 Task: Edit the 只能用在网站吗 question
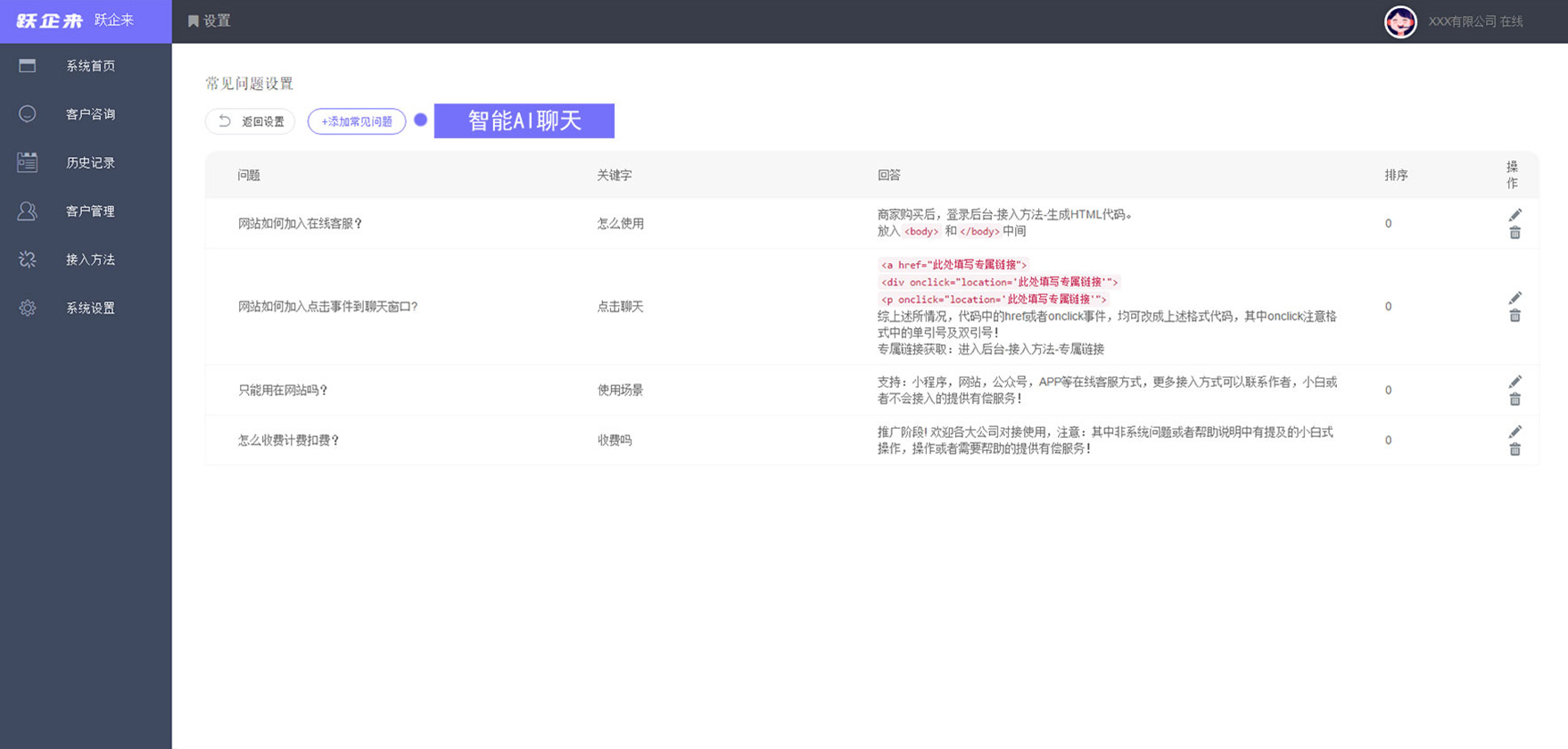coord(1514,382)
